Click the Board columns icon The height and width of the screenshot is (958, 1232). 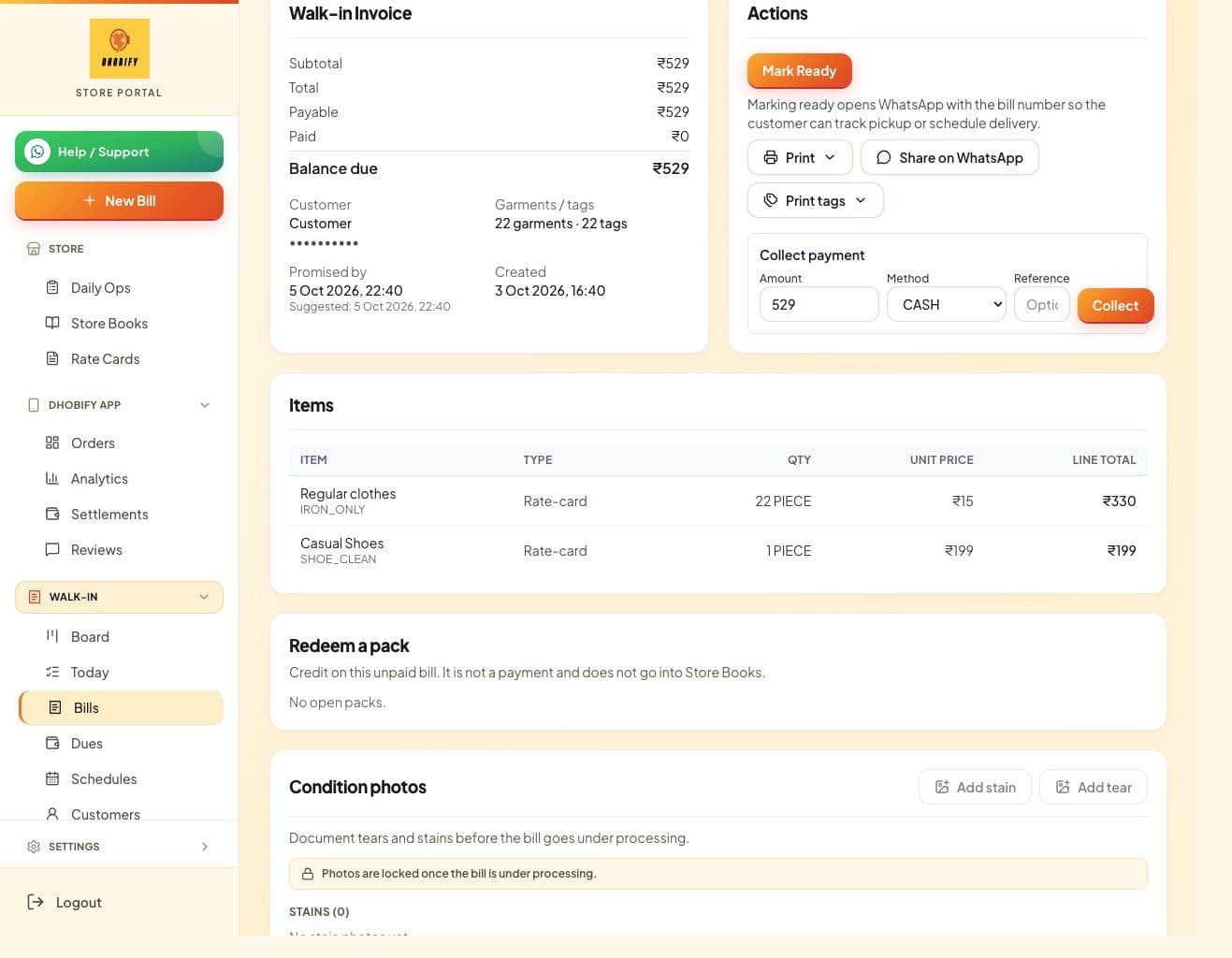(52, 636)
